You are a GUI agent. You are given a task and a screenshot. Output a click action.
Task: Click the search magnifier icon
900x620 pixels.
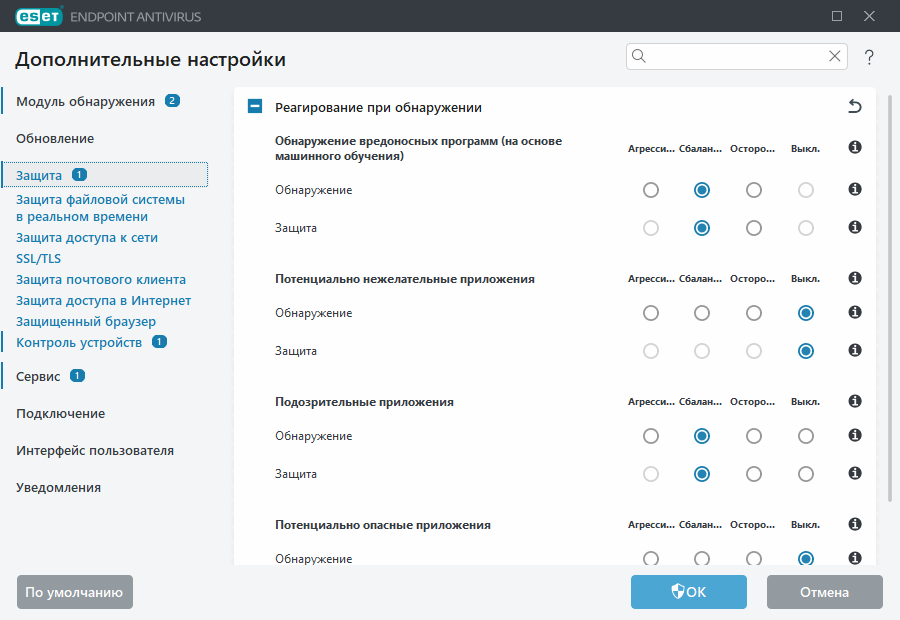[638, 56]
